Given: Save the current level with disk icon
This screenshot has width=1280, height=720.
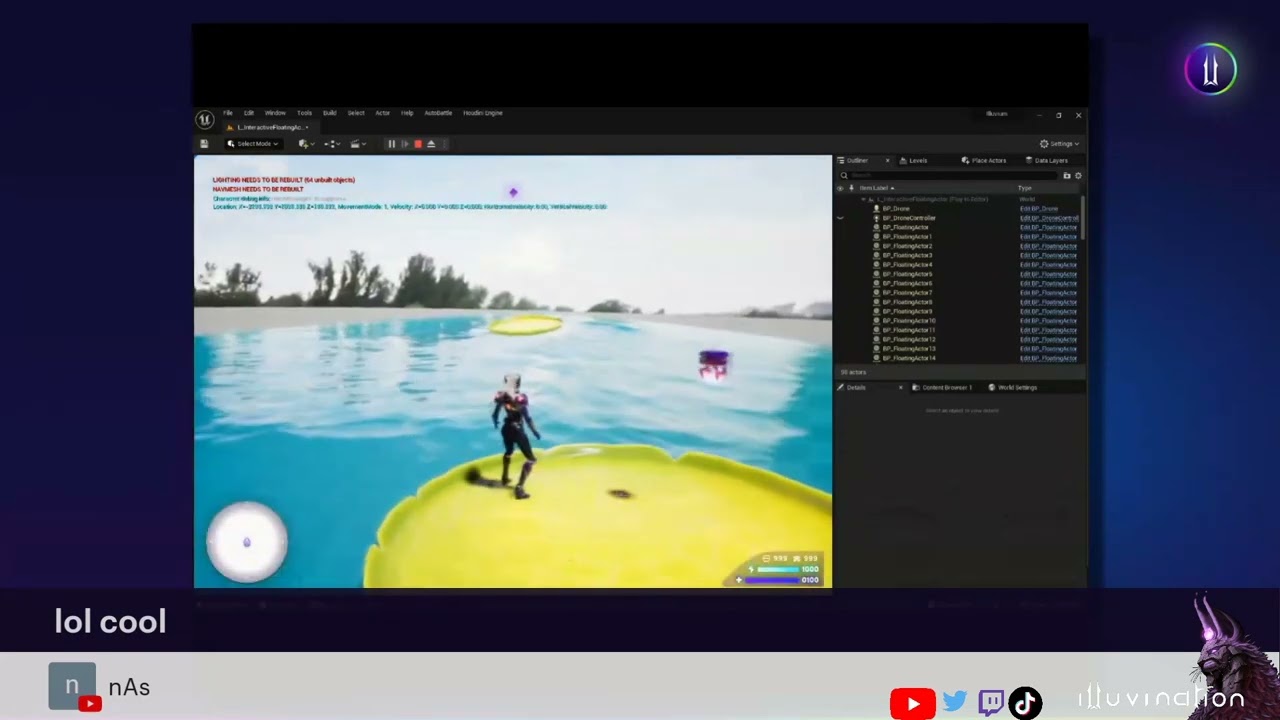Looking at the screenshot, I should click(x=204, y=144).
